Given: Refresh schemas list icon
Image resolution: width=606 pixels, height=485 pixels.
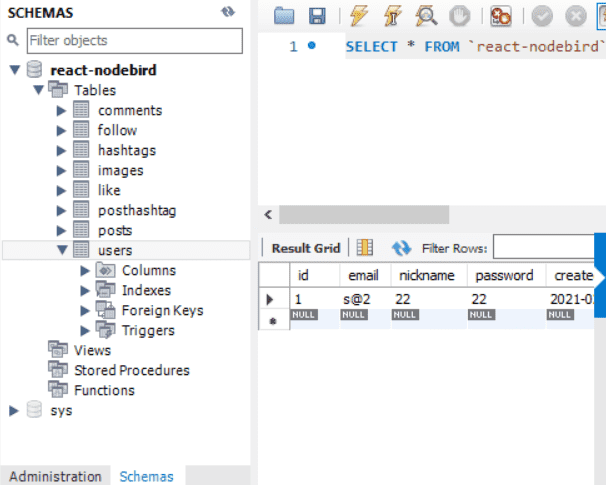Looking at the screenshot, I should [x=228, y=12].
